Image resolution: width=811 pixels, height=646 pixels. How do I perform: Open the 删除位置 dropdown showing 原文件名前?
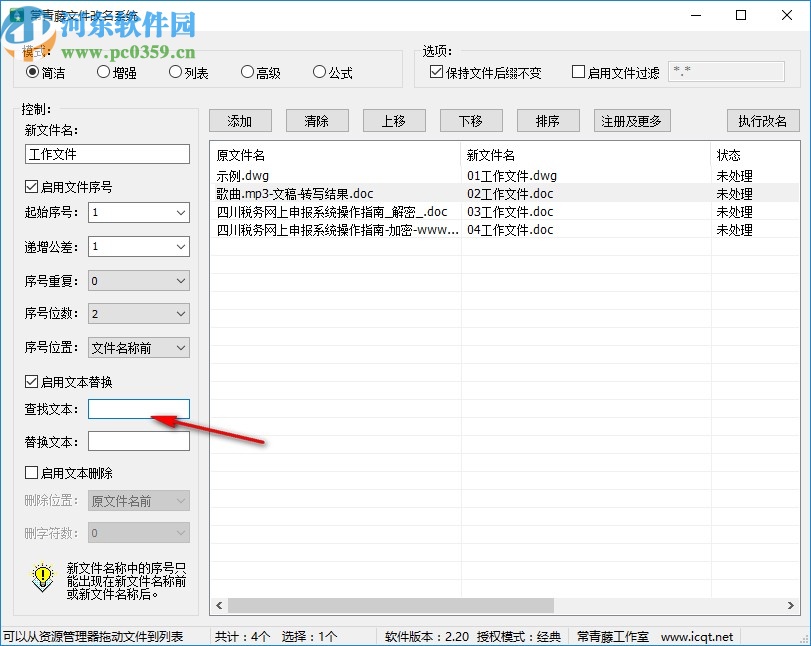click(183, 500)
